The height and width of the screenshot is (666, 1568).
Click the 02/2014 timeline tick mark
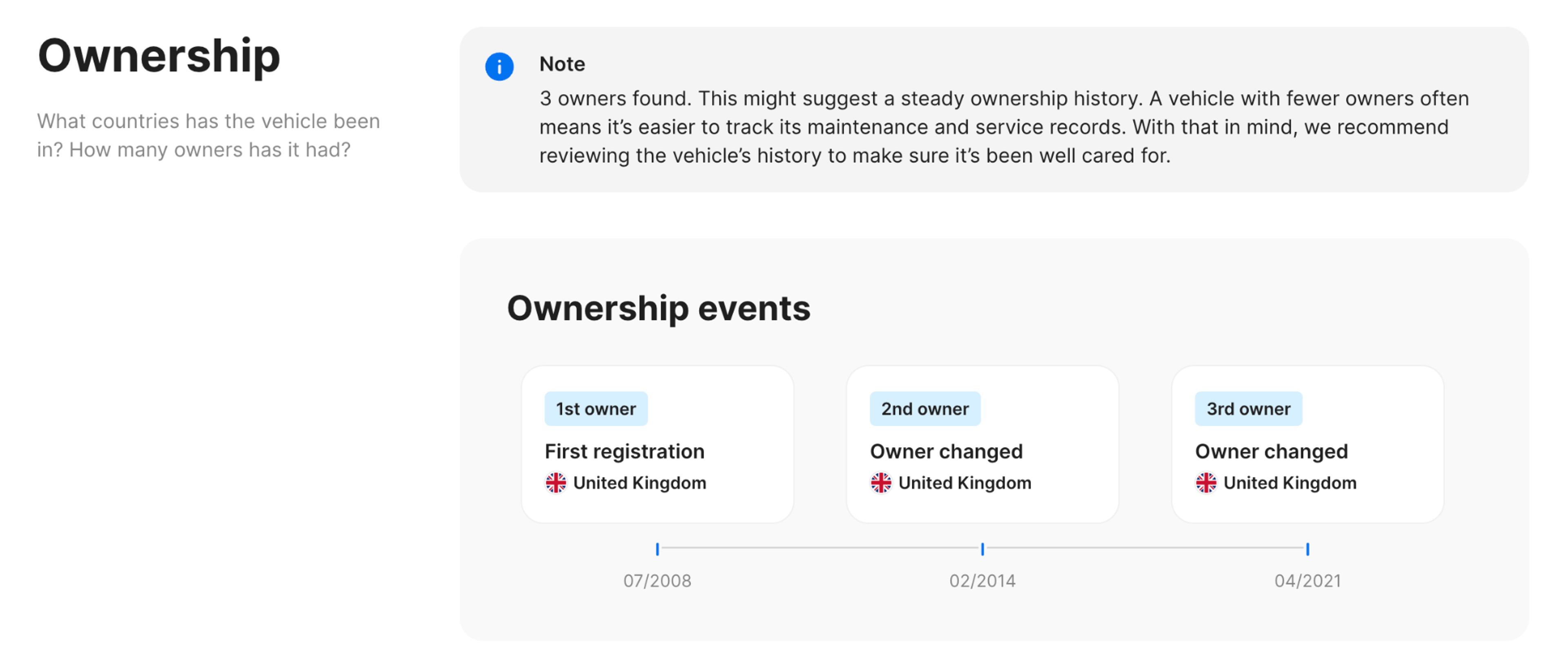982,549
